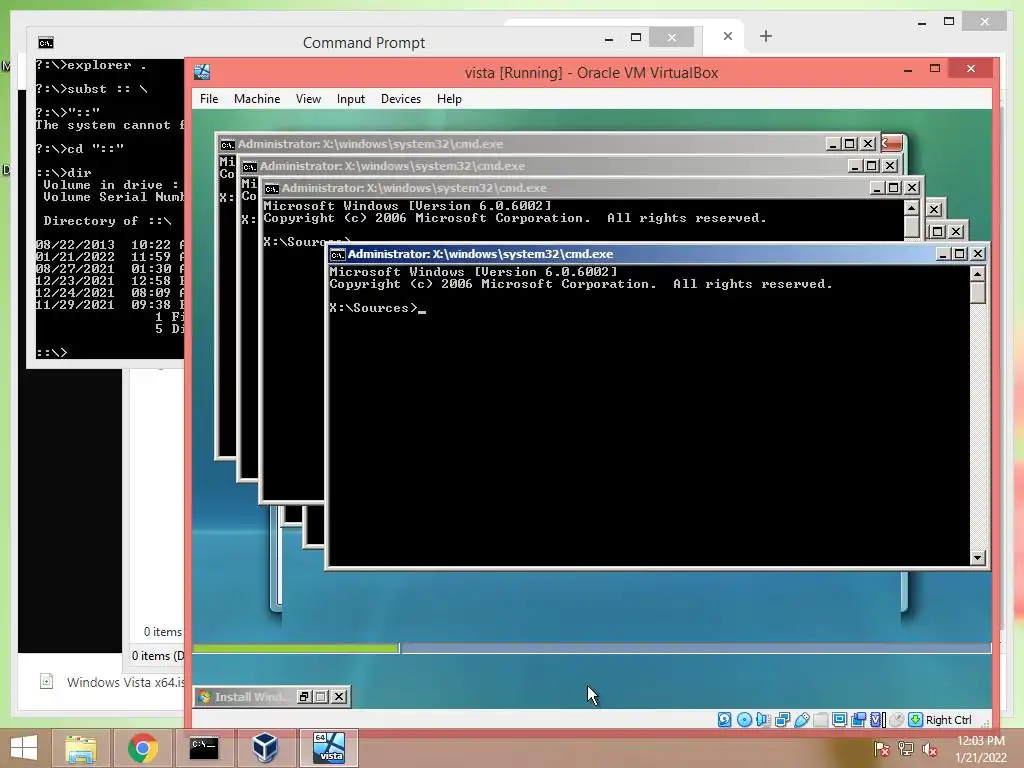Switch to the vista VM taskbar icon
Image resolution: width=1024 pixels, height=768 pixels.
328,748
